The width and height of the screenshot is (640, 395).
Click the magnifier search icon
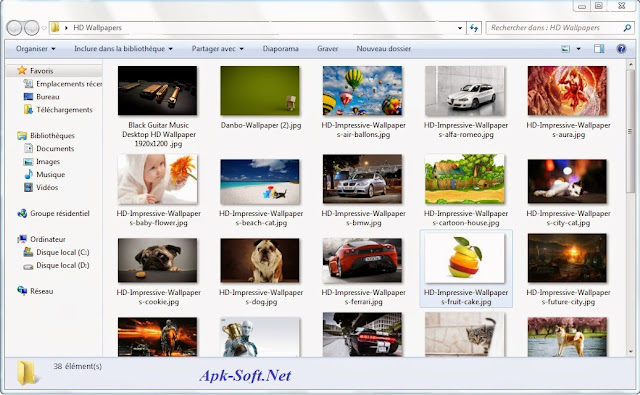[627, 28]
